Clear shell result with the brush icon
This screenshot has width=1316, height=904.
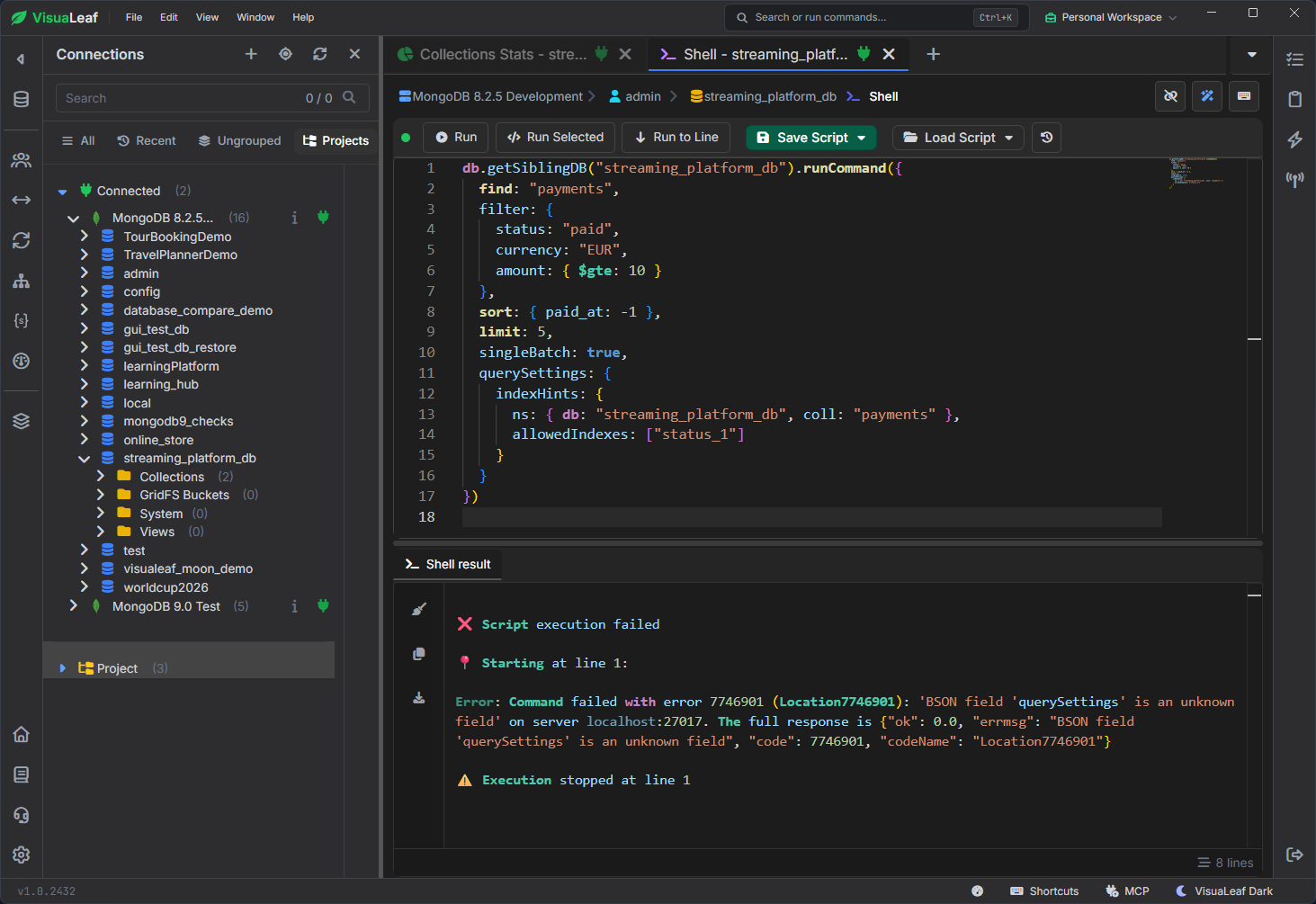(419, 609)
